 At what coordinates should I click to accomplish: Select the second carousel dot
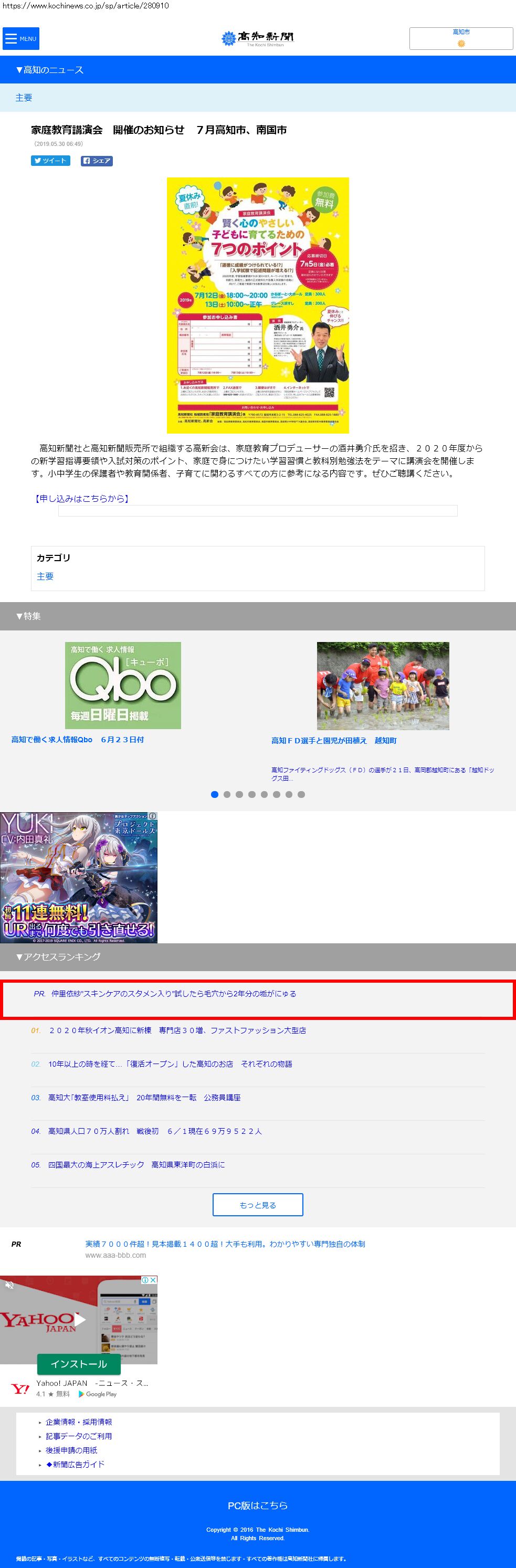pos(227,794)
